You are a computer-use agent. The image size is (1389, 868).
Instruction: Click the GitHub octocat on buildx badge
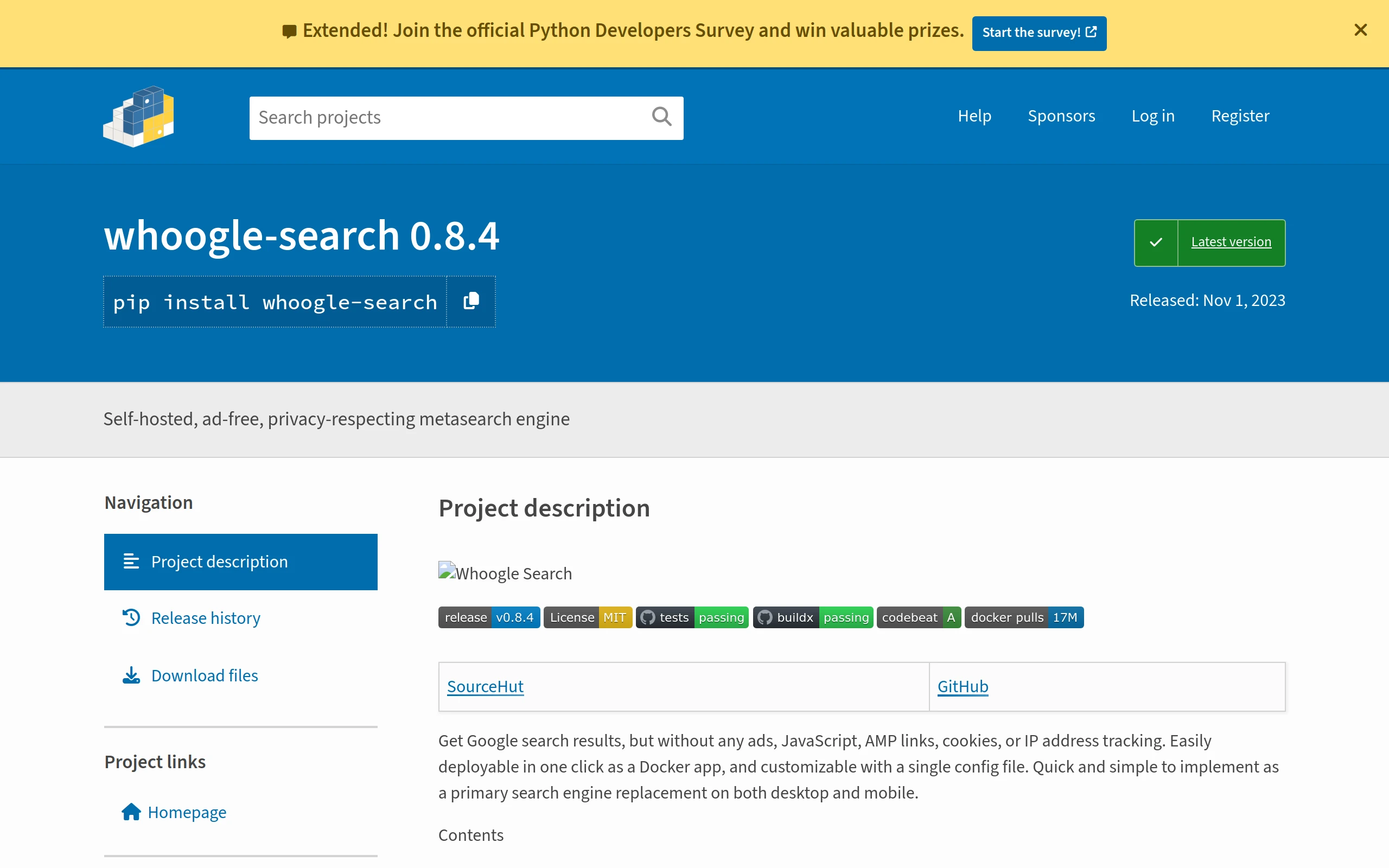point(765,617)
